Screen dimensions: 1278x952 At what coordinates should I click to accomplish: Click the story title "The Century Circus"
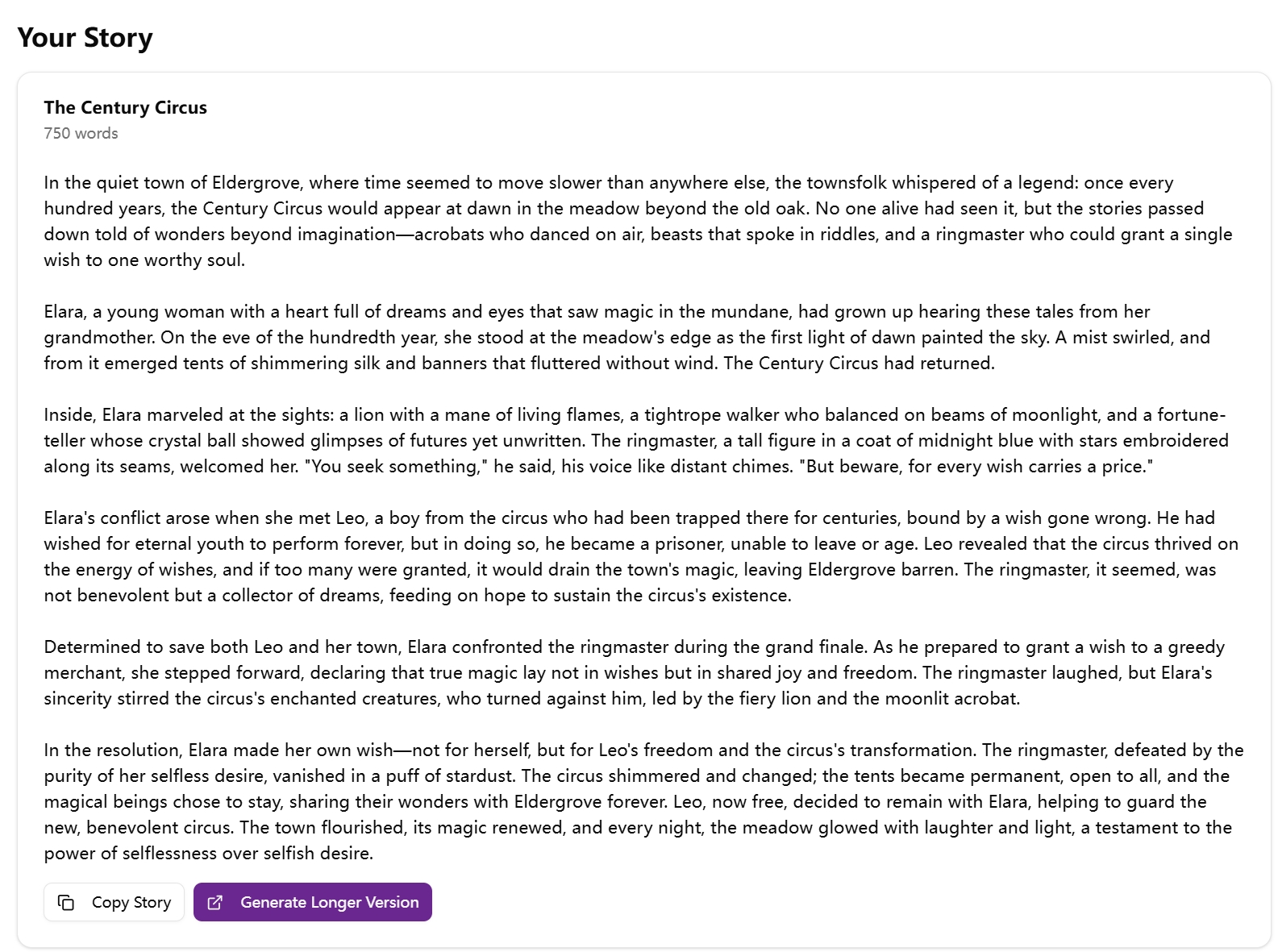(x=125, y=108)
